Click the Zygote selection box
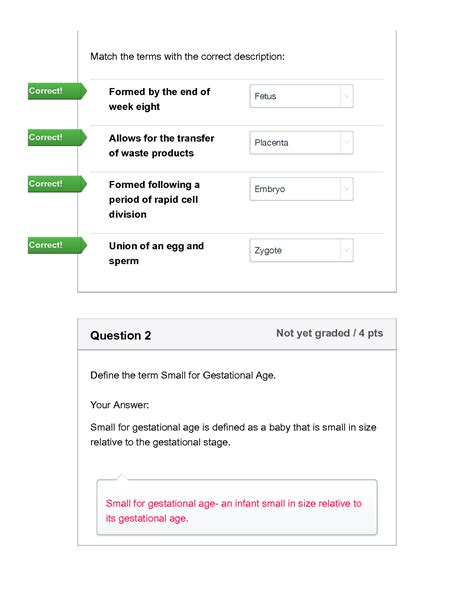Image resolution: width=474 pixels, height=613 pixels. (x=302, y=251)
